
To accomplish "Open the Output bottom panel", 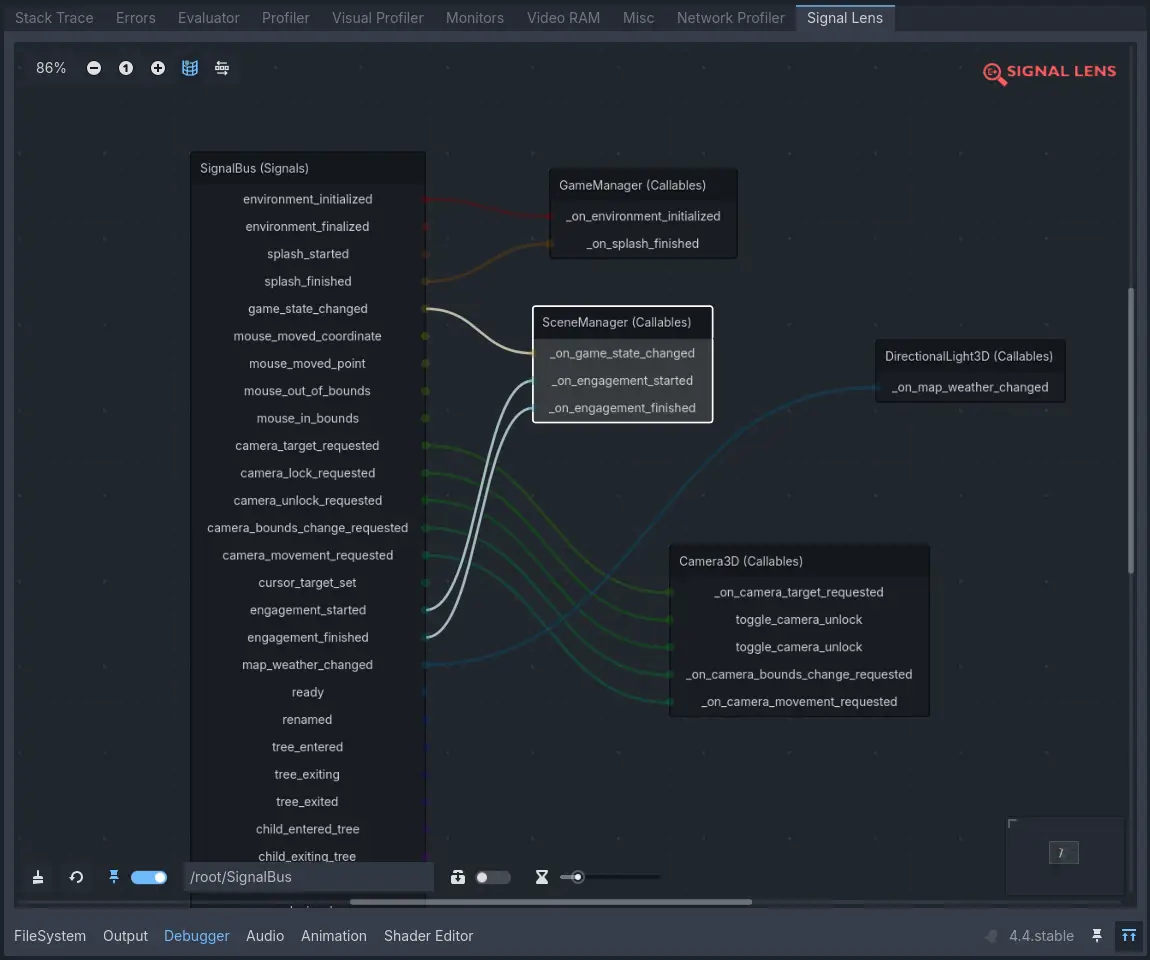I will [125, 936].
